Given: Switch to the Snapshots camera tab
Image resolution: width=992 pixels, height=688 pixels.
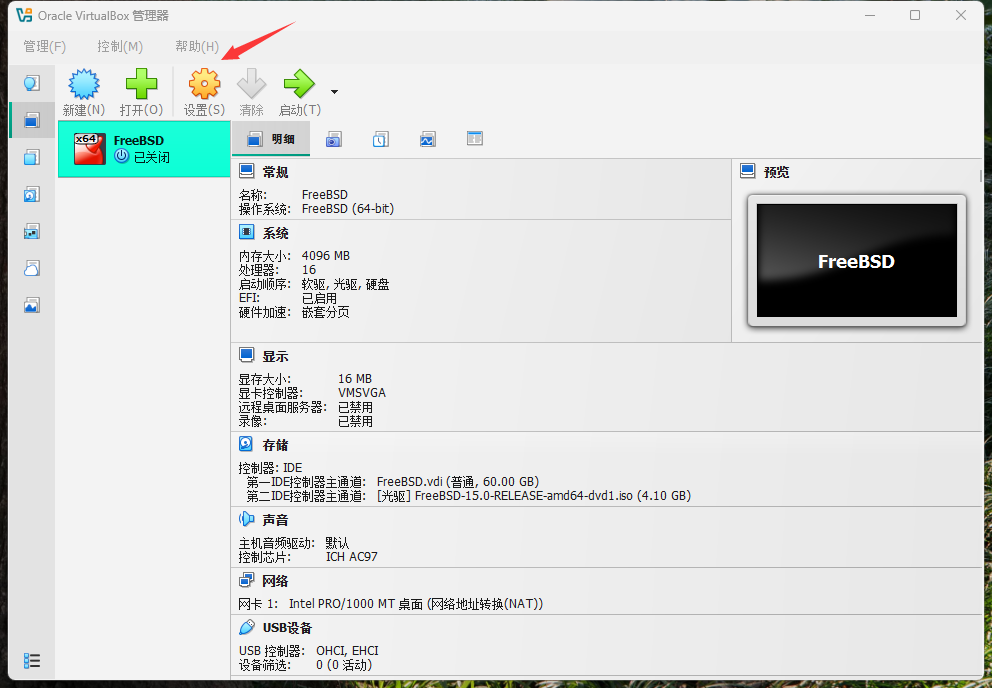Looking at the screenshot, I should tap(334, 139).
